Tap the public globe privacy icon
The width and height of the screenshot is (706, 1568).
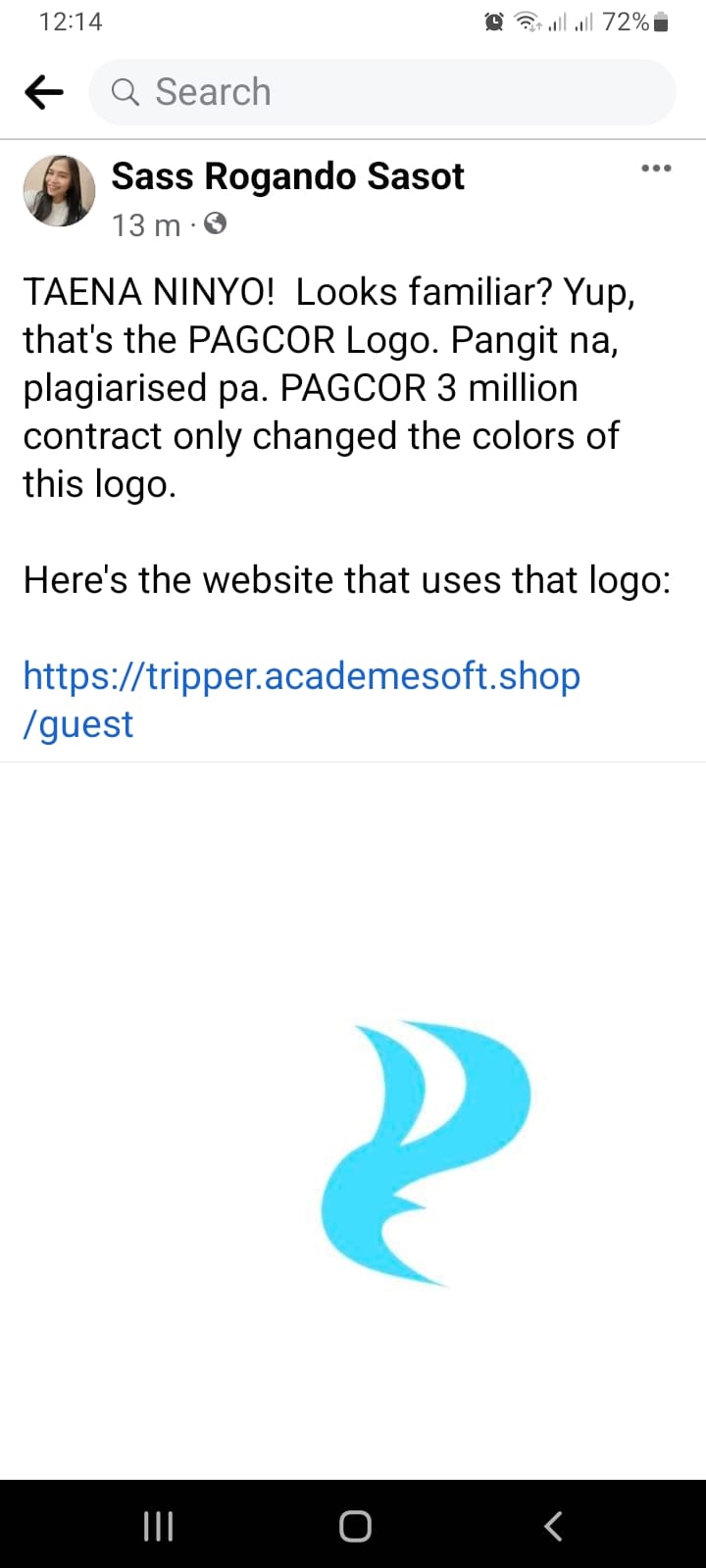216,224
